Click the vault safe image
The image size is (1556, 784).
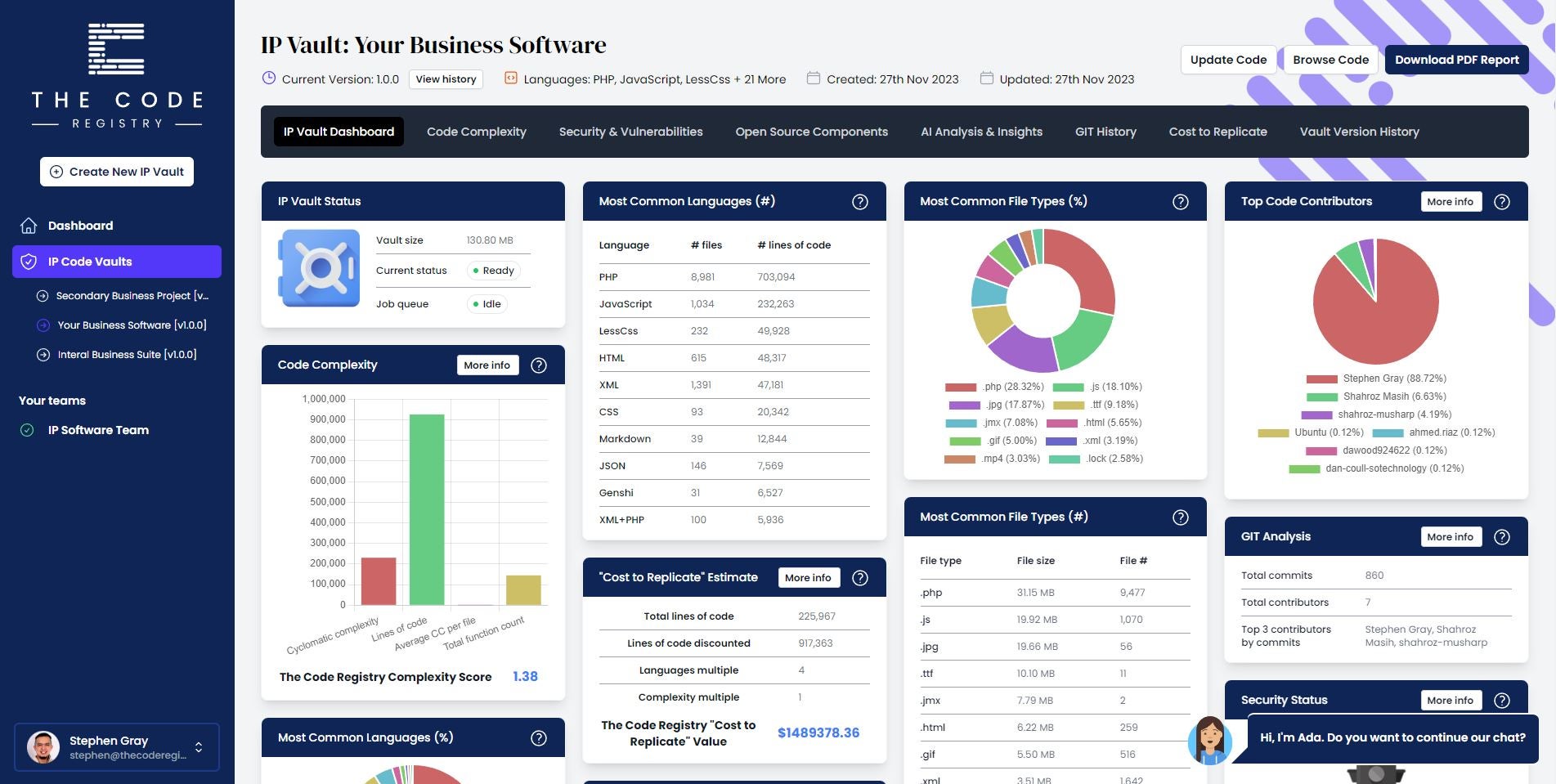320,268
